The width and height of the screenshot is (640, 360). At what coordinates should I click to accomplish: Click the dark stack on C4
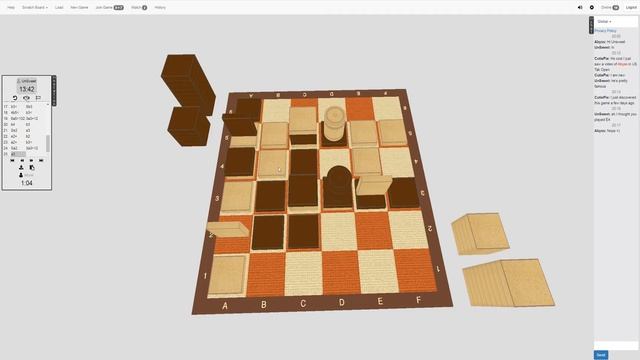[303, 163]
